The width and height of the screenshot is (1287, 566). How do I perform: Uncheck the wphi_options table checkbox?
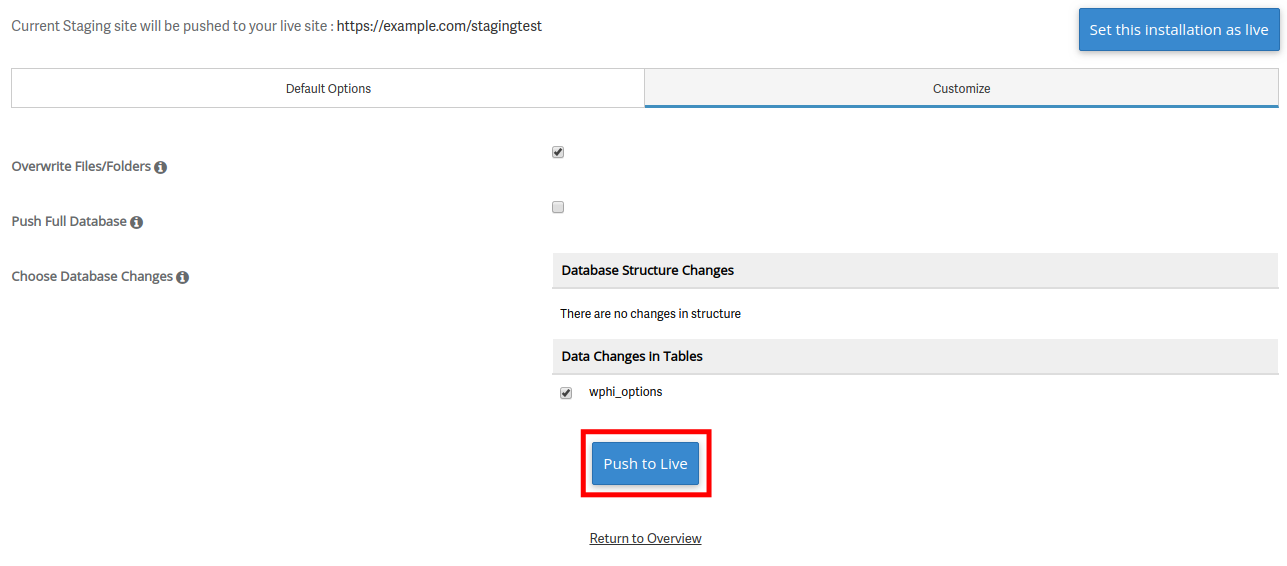566,393
